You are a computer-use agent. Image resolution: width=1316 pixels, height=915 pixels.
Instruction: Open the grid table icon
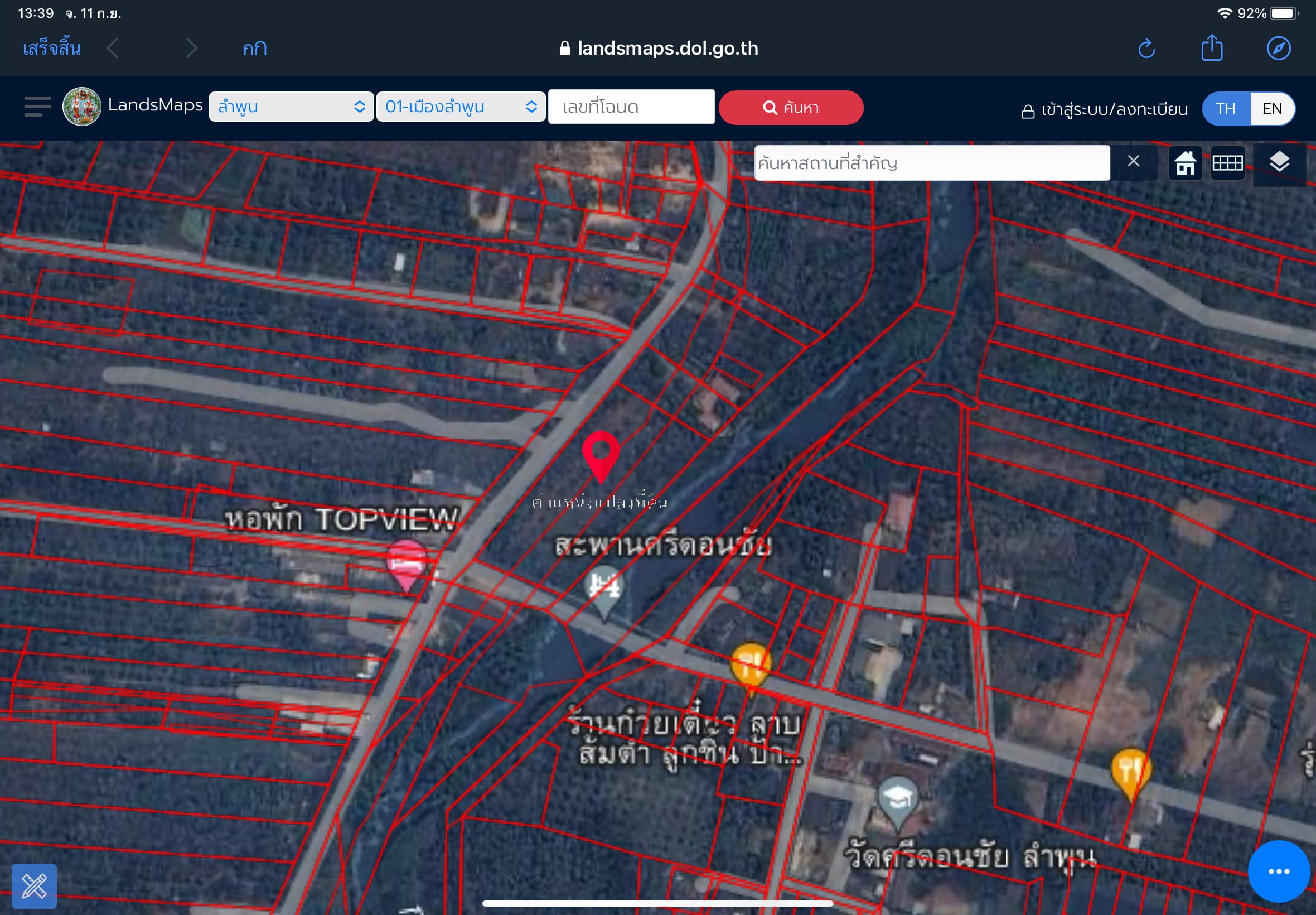point(1227,163)
